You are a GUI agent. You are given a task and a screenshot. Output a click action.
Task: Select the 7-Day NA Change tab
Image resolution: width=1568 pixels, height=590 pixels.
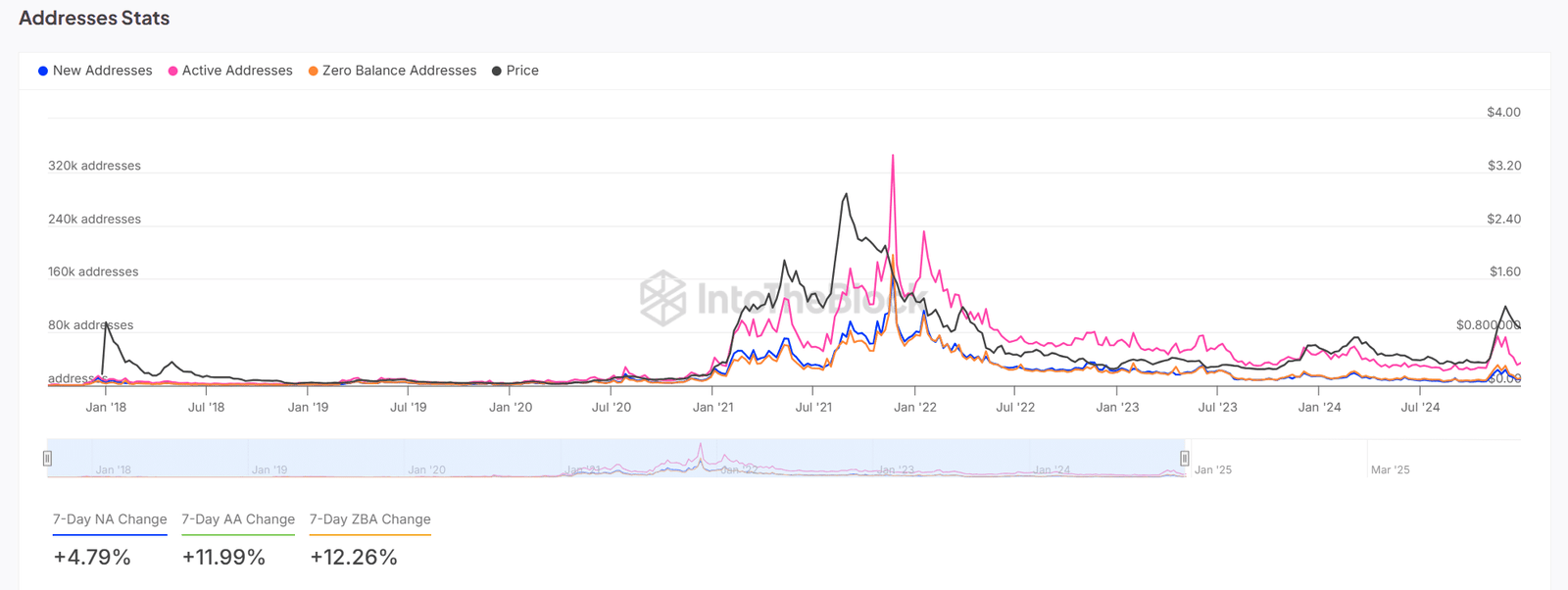click(x=110, y=519)
